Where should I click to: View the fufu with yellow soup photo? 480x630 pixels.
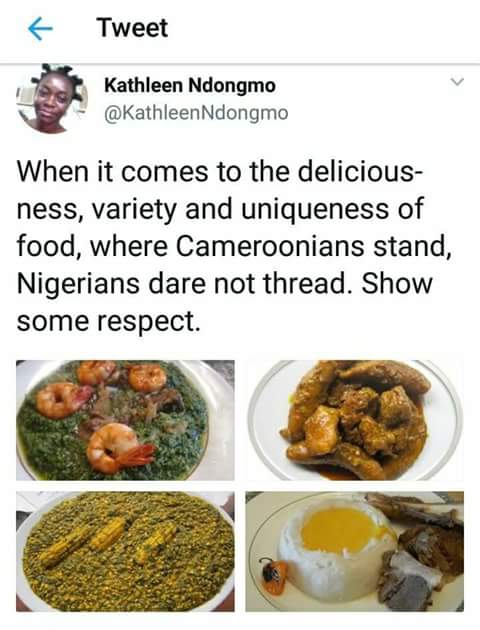click(x=355, y=551)
